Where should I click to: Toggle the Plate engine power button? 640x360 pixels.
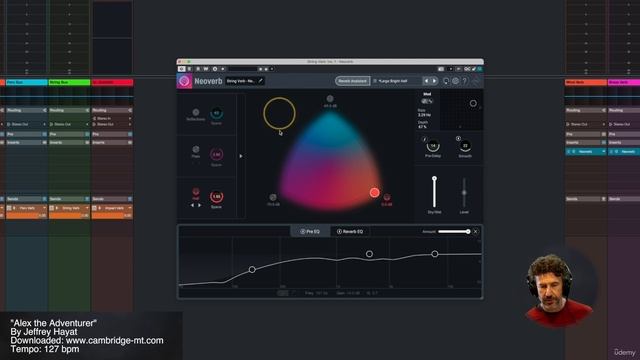pyautogui.click(x=196, y=149)
